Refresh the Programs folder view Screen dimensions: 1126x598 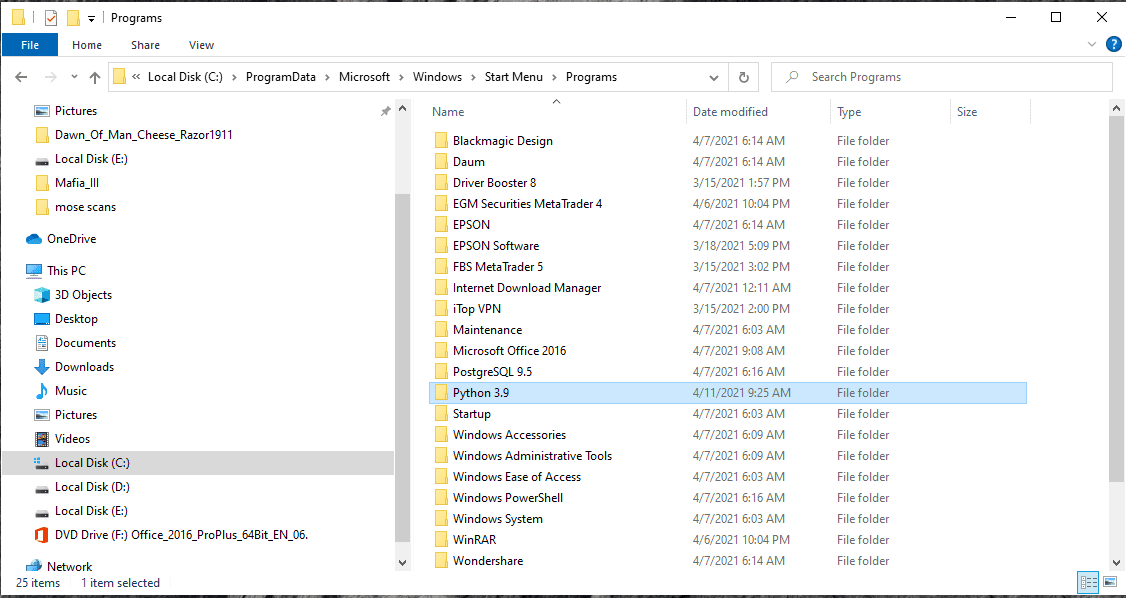(744, 77)
